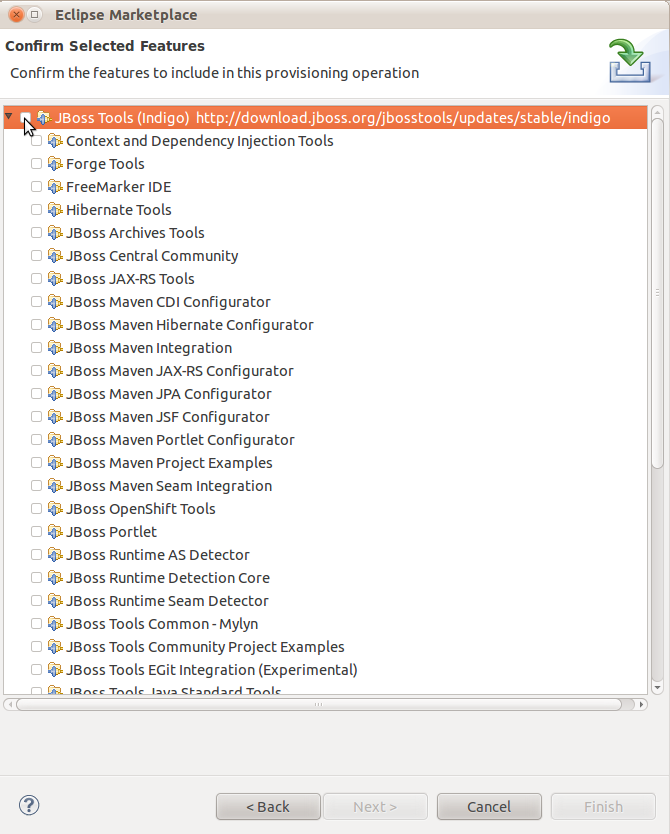
Task: Click the FreeMarker IDE feature icon
Action: [x=55, y=187]
